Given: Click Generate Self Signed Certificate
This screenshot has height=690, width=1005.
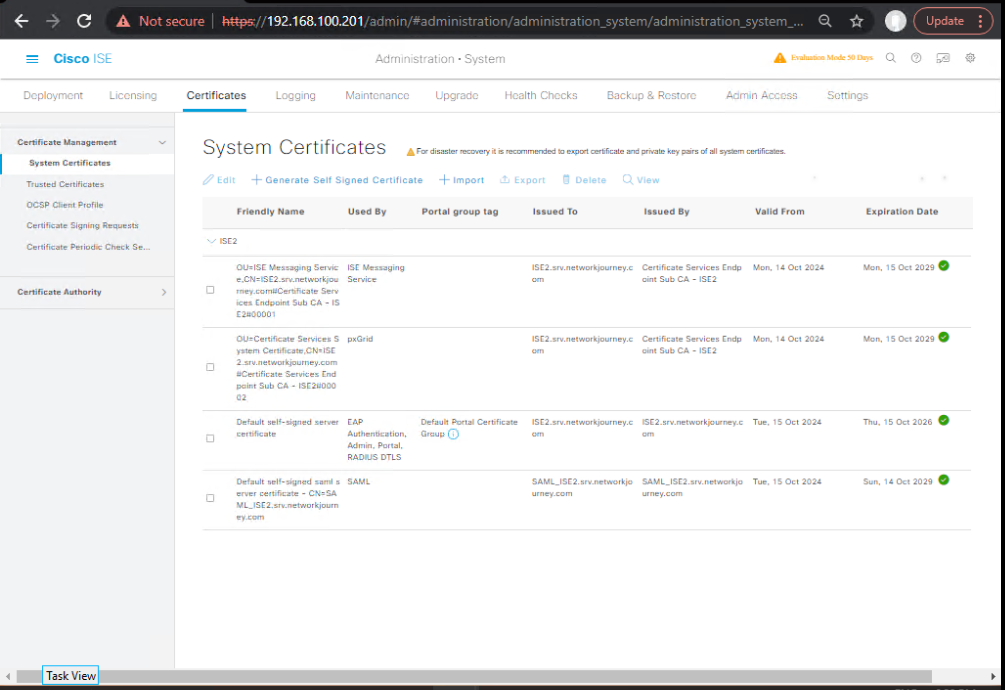Looking at the screenshot, I should pyautogui.click(x=337, y=180).
